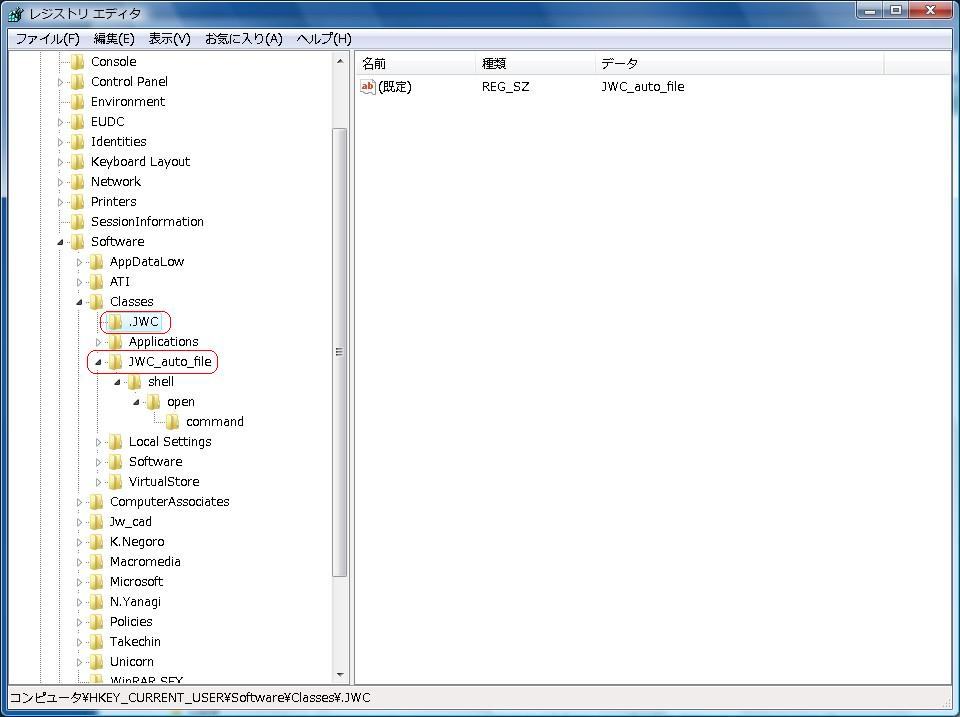
Task: Expand the Keyboard Layout key
Action: [60, 162]
